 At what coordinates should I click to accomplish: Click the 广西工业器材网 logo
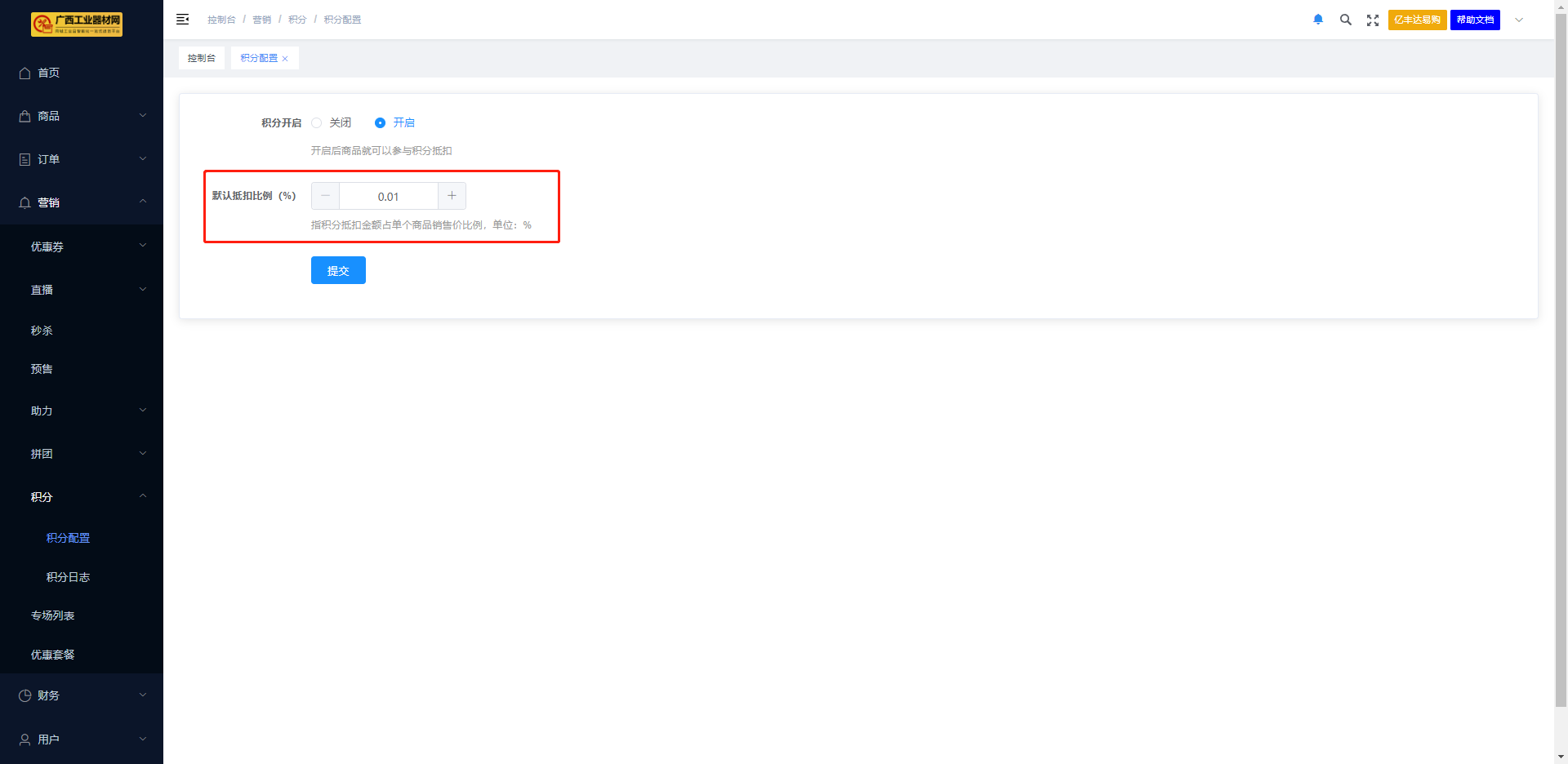pyautogui.click(x=77, y=24)
